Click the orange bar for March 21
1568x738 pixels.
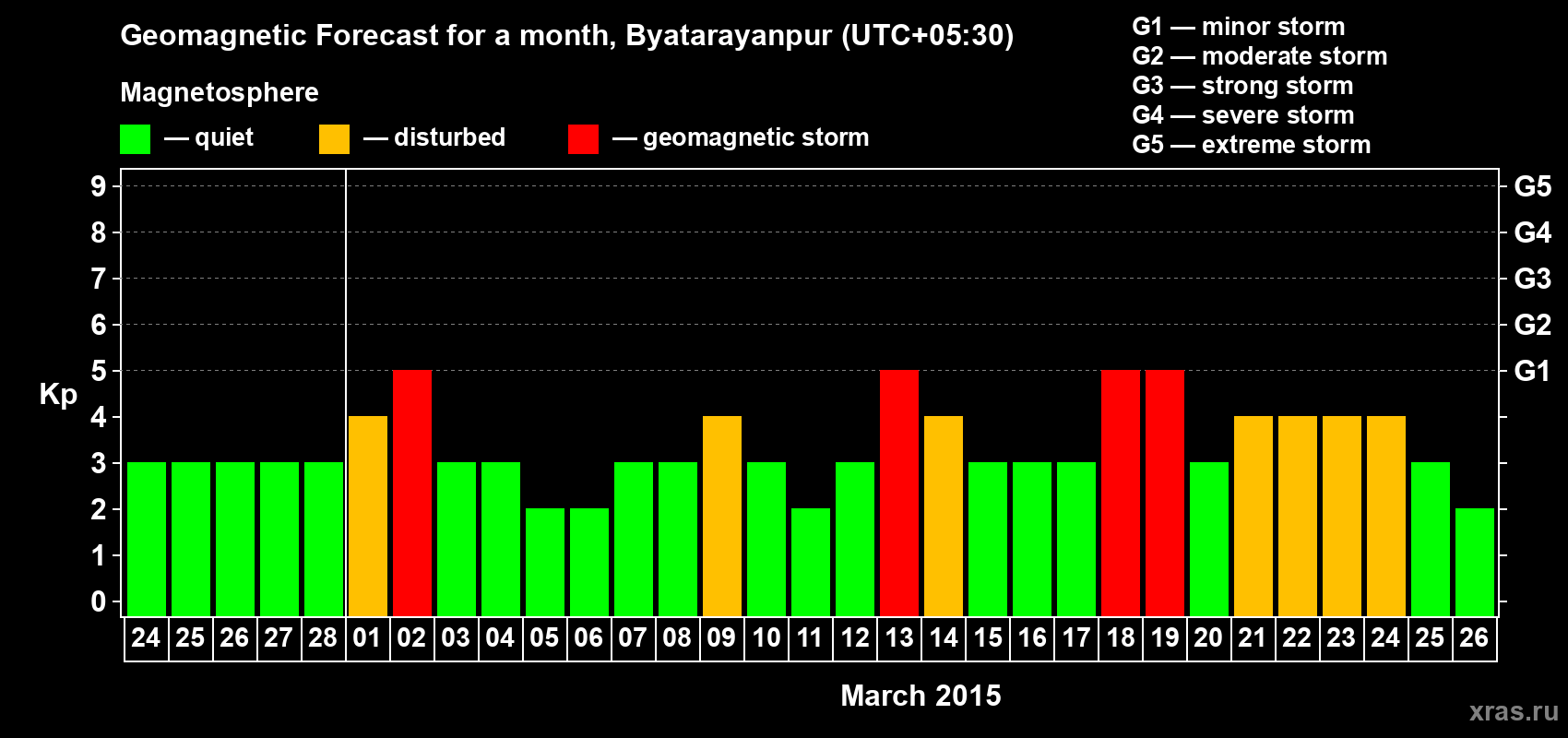[1253, 516]
